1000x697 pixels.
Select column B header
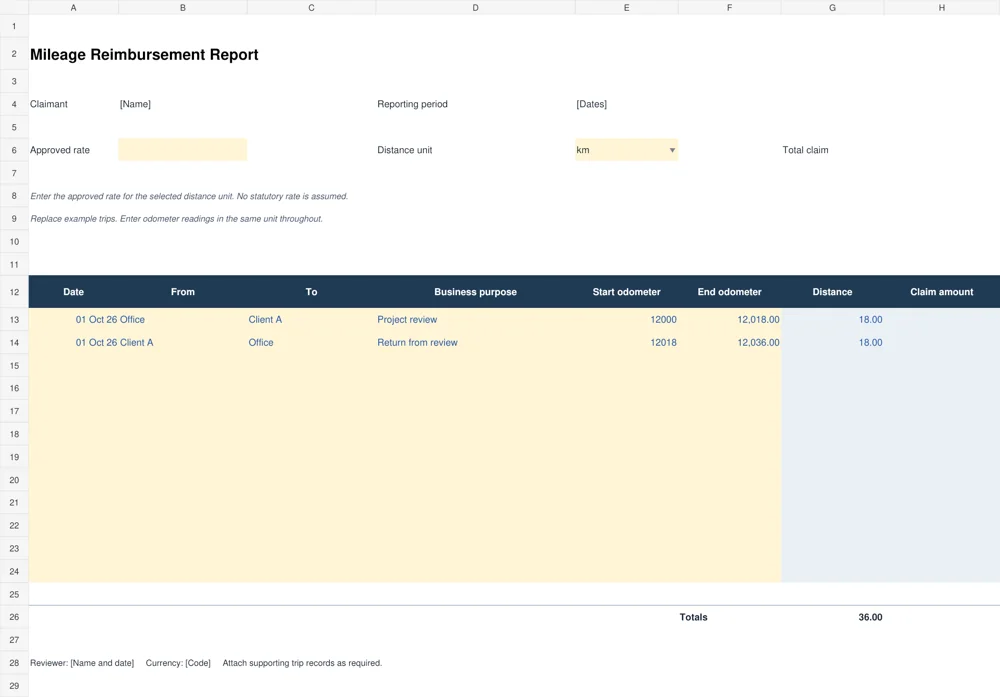coord(182,8)
